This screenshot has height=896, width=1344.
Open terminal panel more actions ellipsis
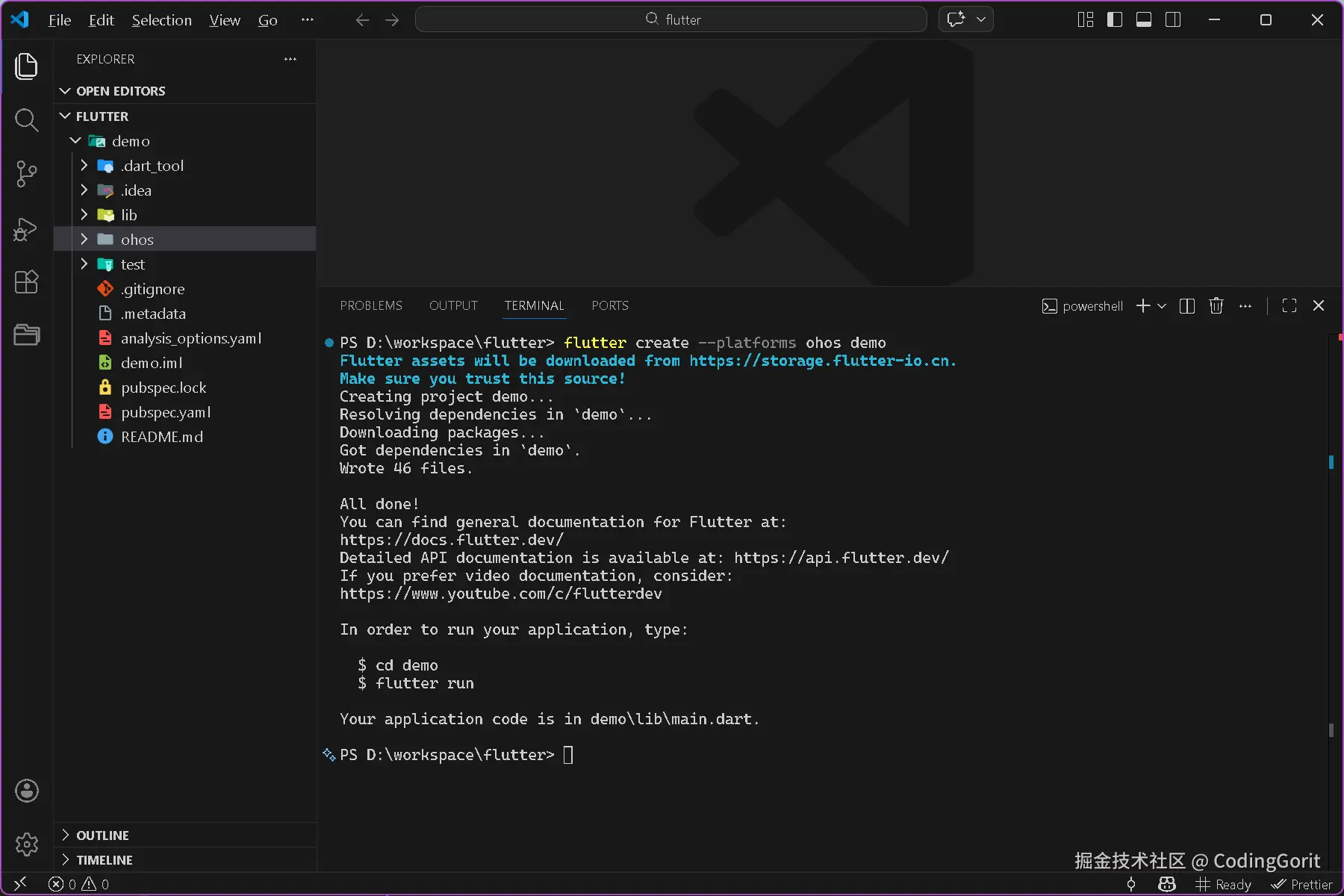[x=1245, y=306]
